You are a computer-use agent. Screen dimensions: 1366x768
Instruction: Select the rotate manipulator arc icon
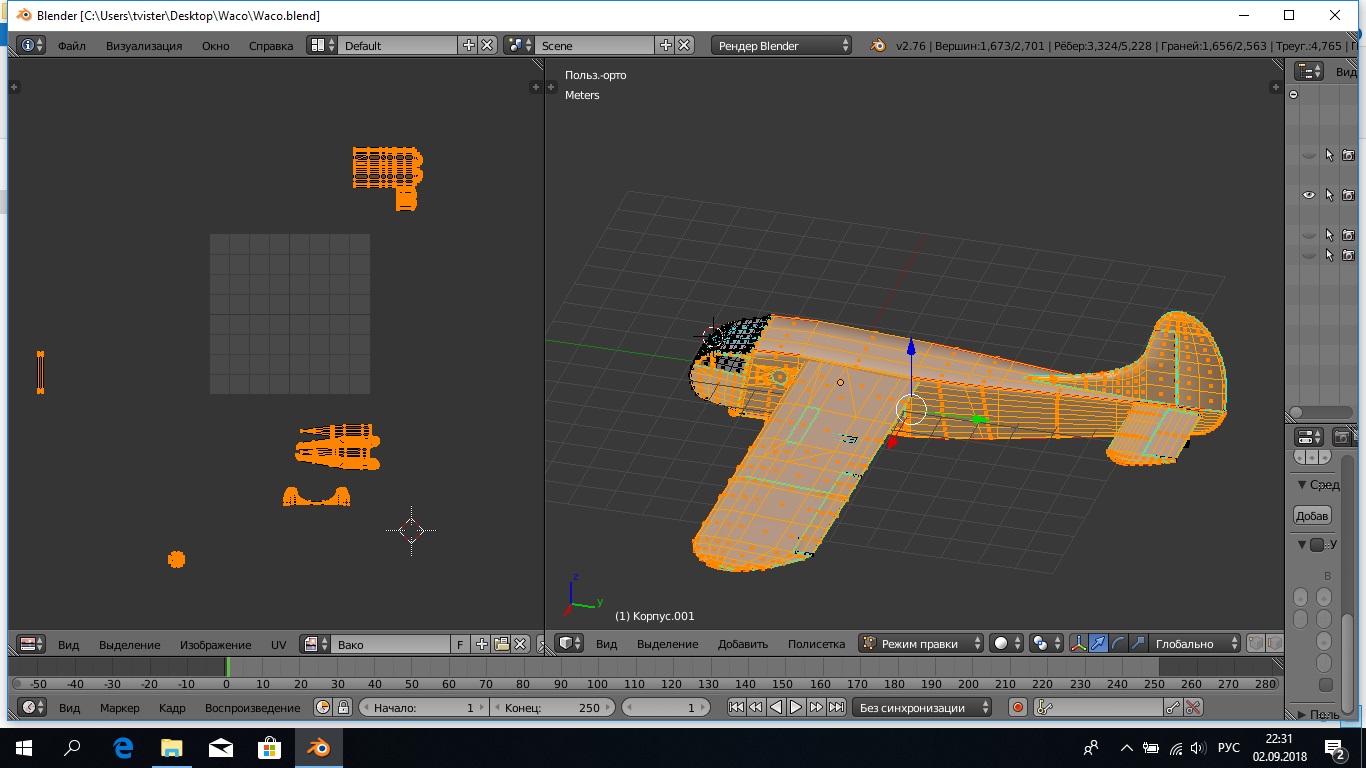(1119, 644)
